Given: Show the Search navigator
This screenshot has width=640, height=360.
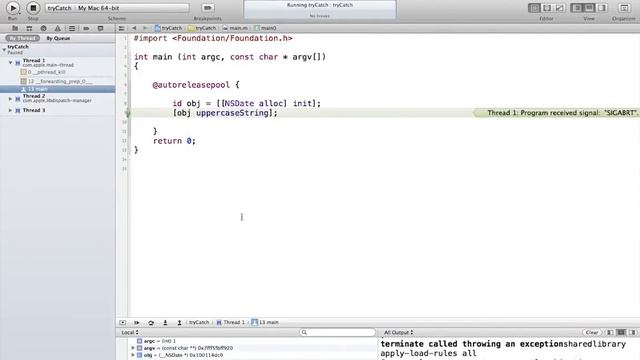Looking at the screenshot, I should [44, 28].
